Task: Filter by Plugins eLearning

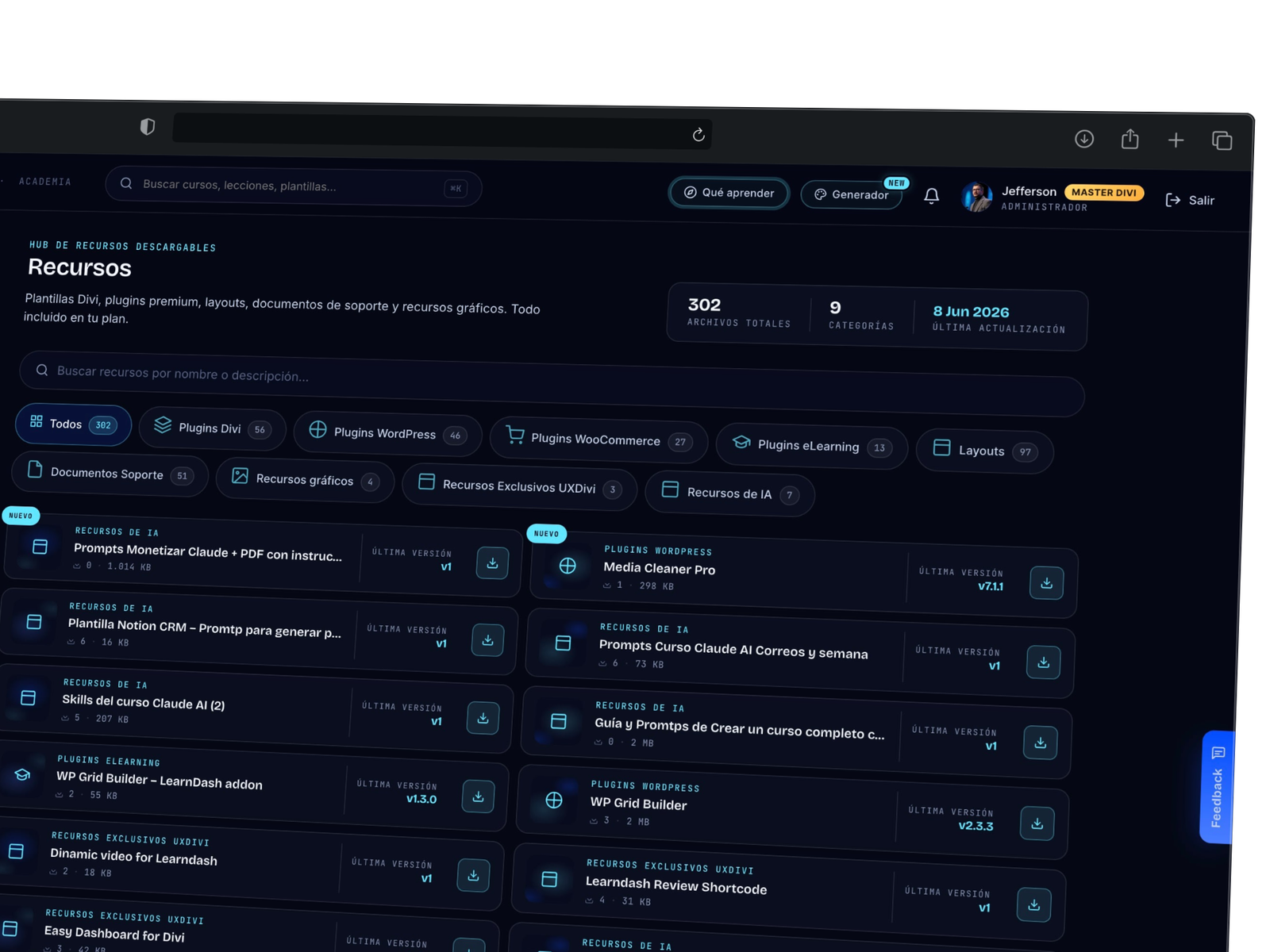Action: (x=812, y=446)
